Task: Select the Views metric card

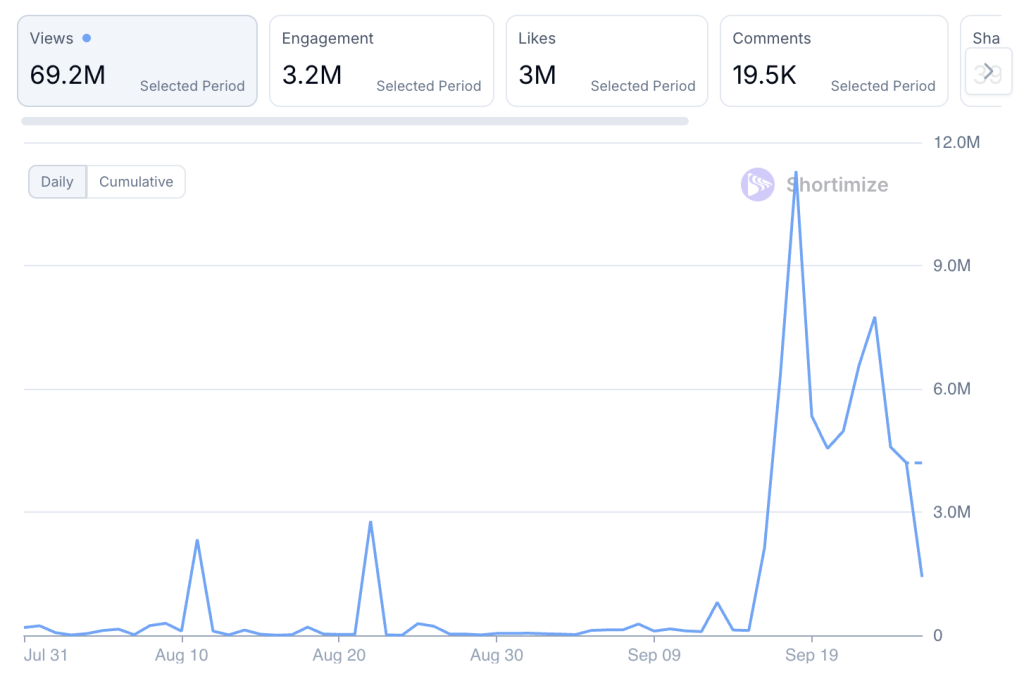Action: tap(137, 61)
